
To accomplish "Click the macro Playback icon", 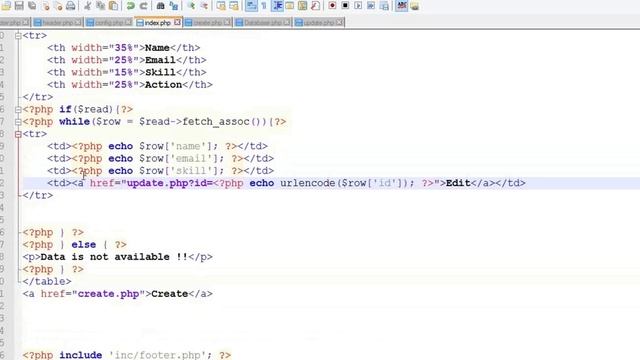I will pyautogui.click(x=358, y=6).
